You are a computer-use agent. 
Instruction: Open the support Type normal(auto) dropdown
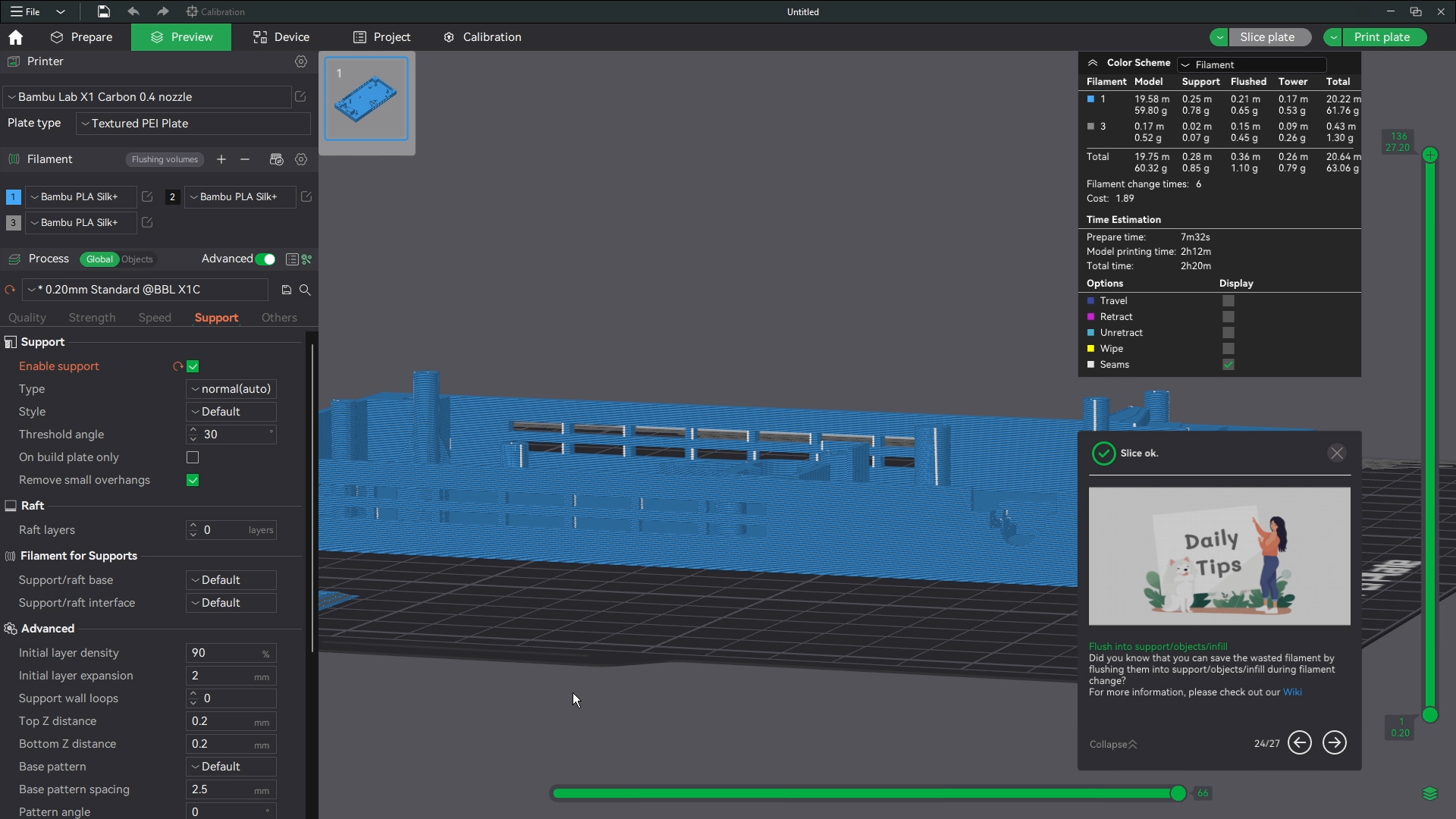point(231,389)
